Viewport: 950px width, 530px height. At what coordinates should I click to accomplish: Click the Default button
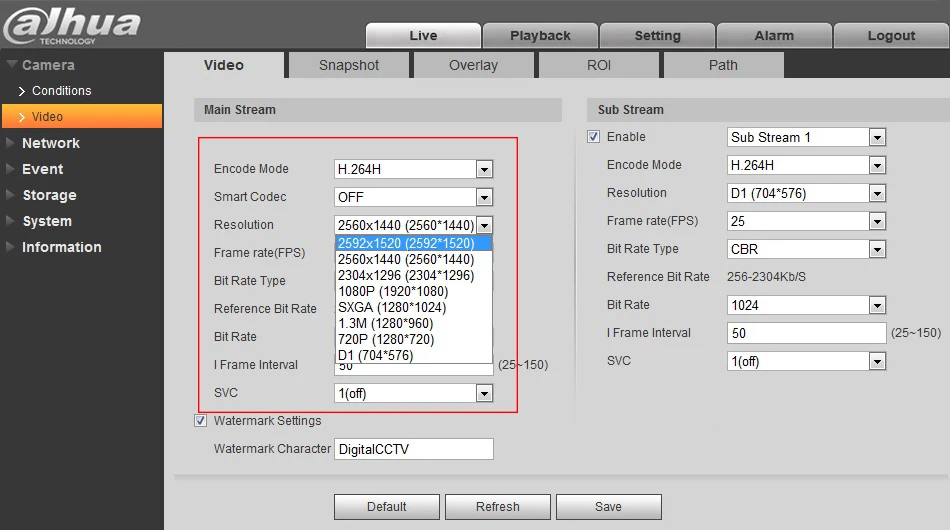pyautogui.click(x=387, y=507)
